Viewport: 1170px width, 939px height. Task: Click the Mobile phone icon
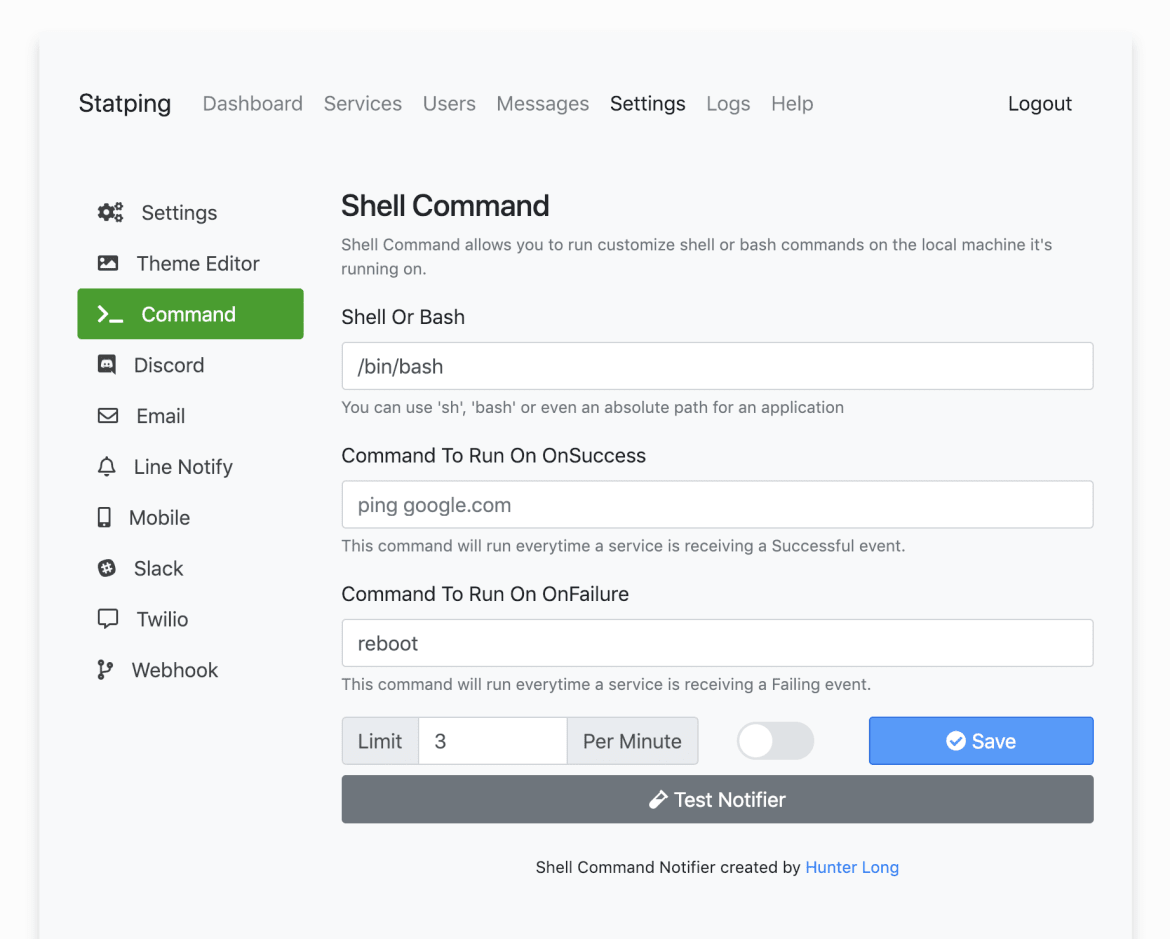click(x=104, y=517)
